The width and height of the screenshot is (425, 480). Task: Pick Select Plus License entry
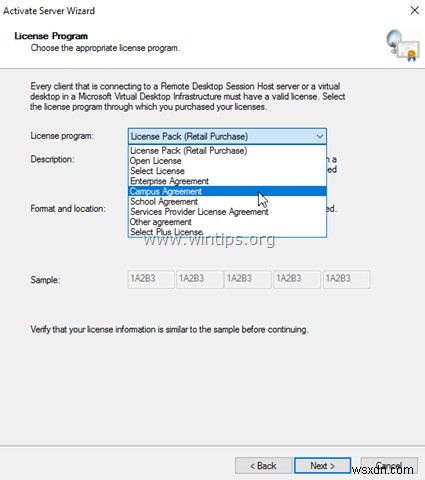[x=227, y=232]
